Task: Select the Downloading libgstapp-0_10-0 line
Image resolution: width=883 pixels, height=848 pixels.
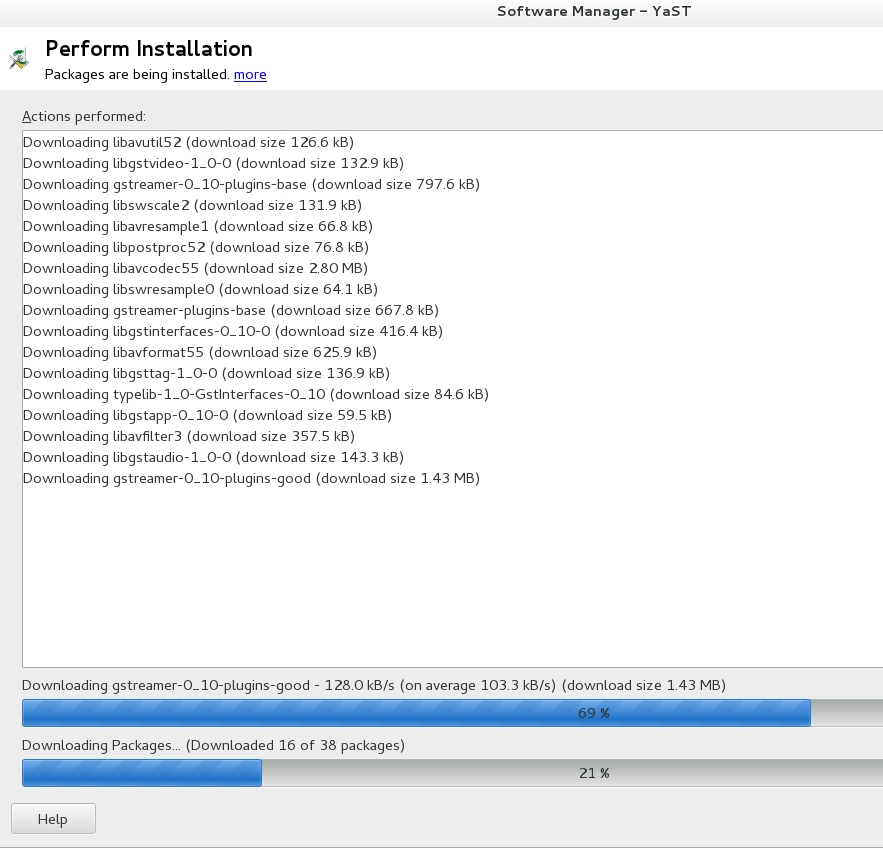Action: click(x=207, y=416)
